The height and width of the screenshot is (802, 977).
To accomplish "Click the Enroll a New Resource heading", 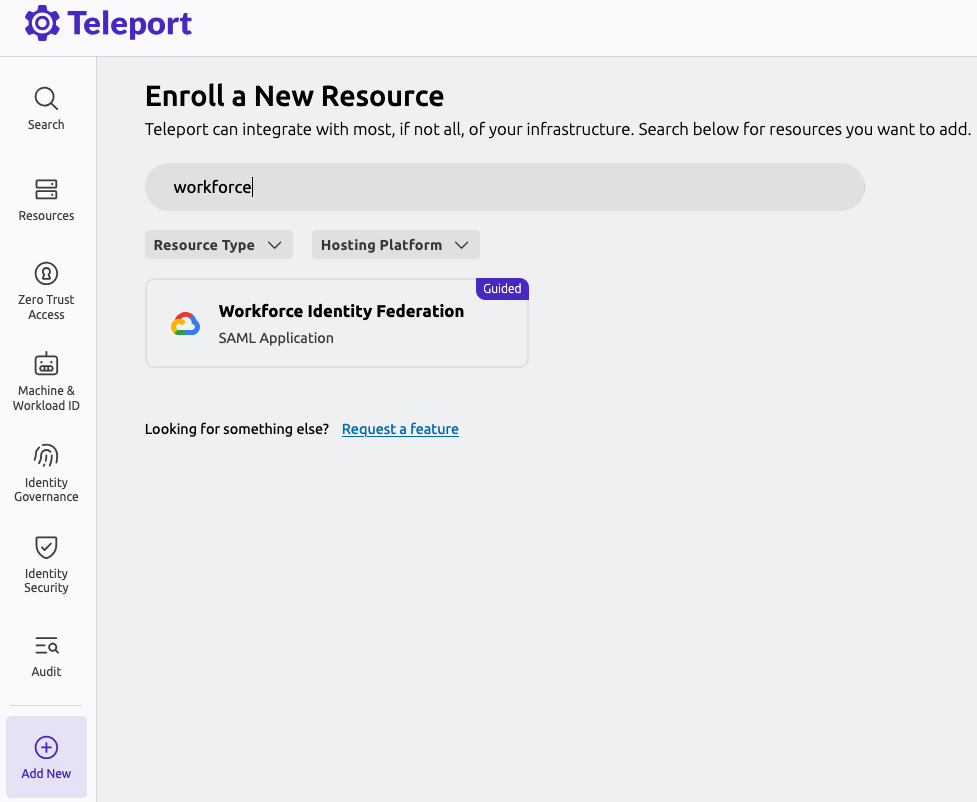I will tap(294, 96).
